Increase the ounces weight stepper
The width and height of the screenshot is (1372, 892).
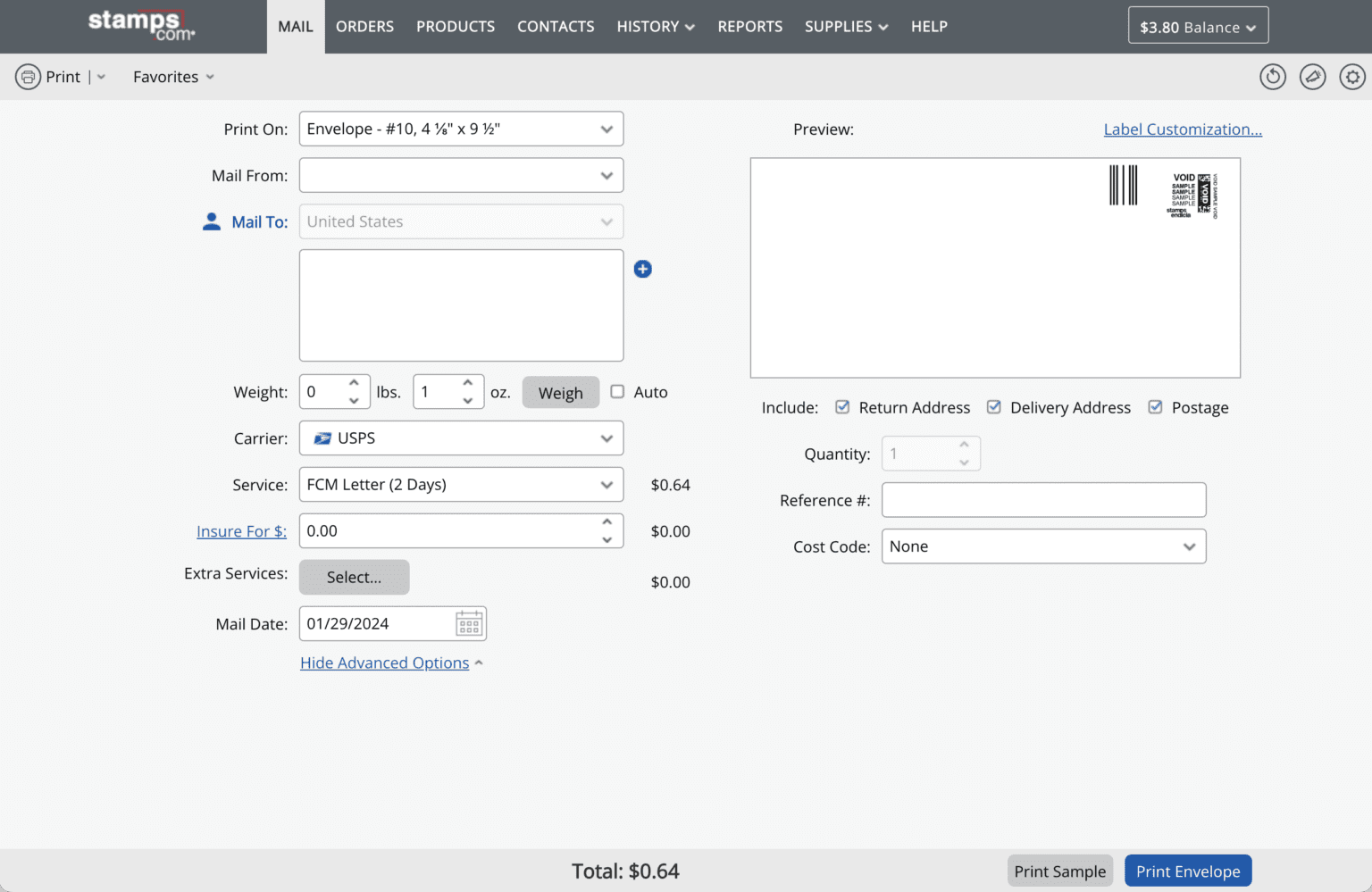point(468,383)
